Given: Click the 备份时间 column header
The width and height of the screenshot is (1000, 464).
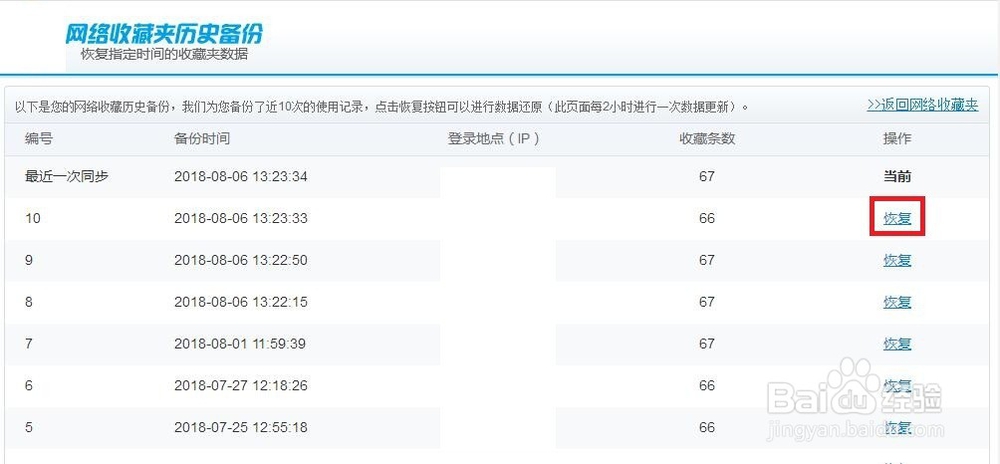Looking at the screenshot, I should 202,139.
